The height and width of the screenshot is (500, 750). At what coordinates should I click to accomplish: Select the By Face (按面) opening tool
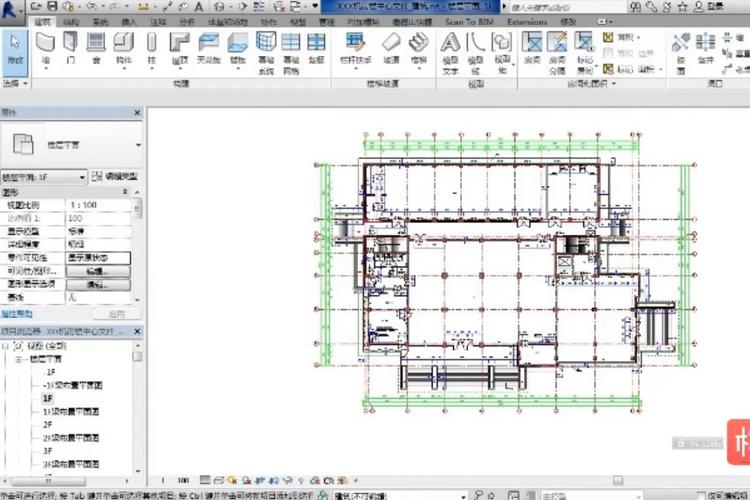click(x=681, y=53)
